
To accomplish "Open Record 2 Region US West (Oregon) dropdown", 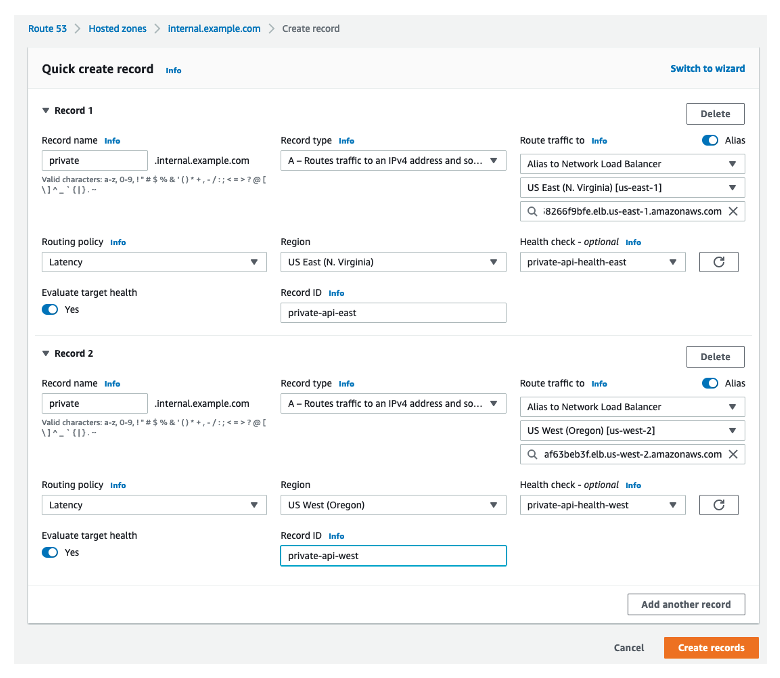I will pos(393,505).
